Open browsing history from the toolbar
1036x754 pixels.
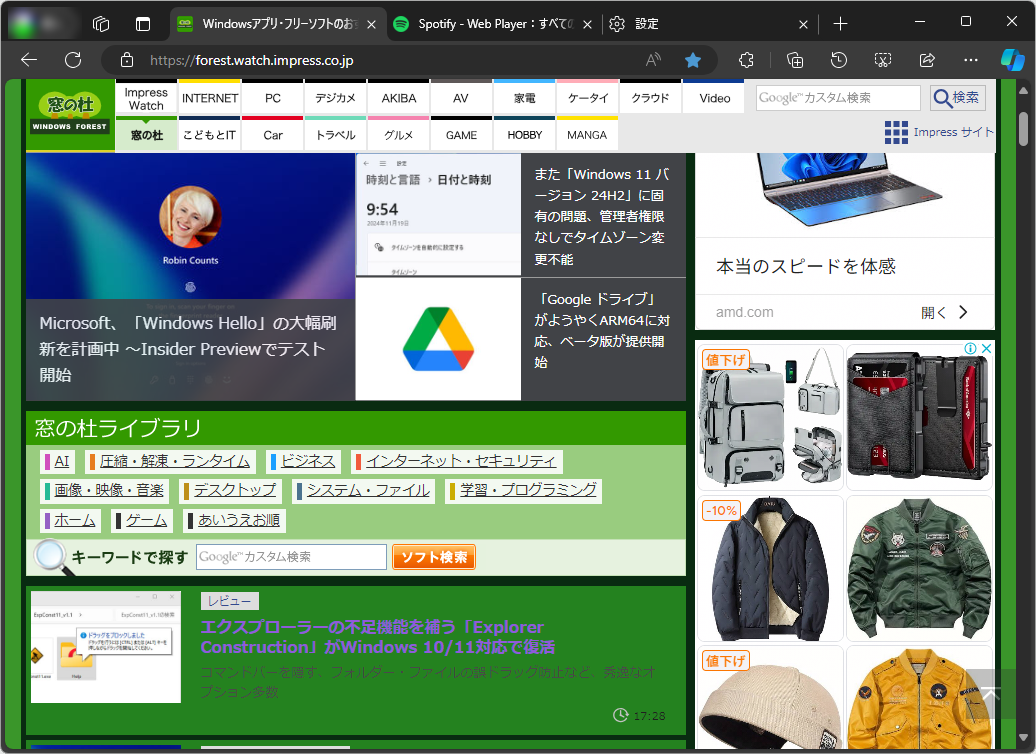point(838,60)
